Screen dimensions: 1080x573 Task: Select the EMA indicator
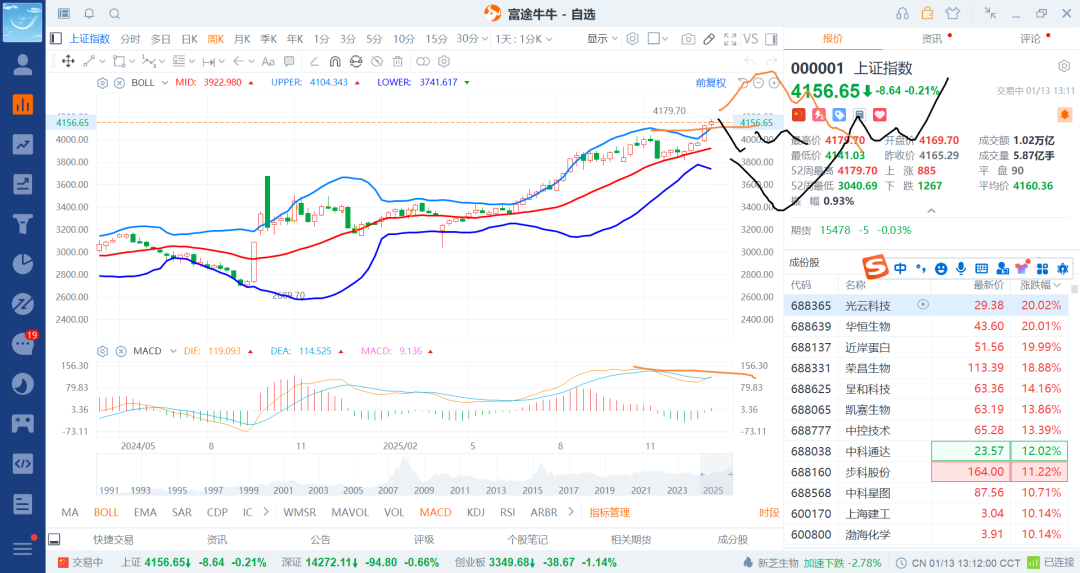[145, 512]
